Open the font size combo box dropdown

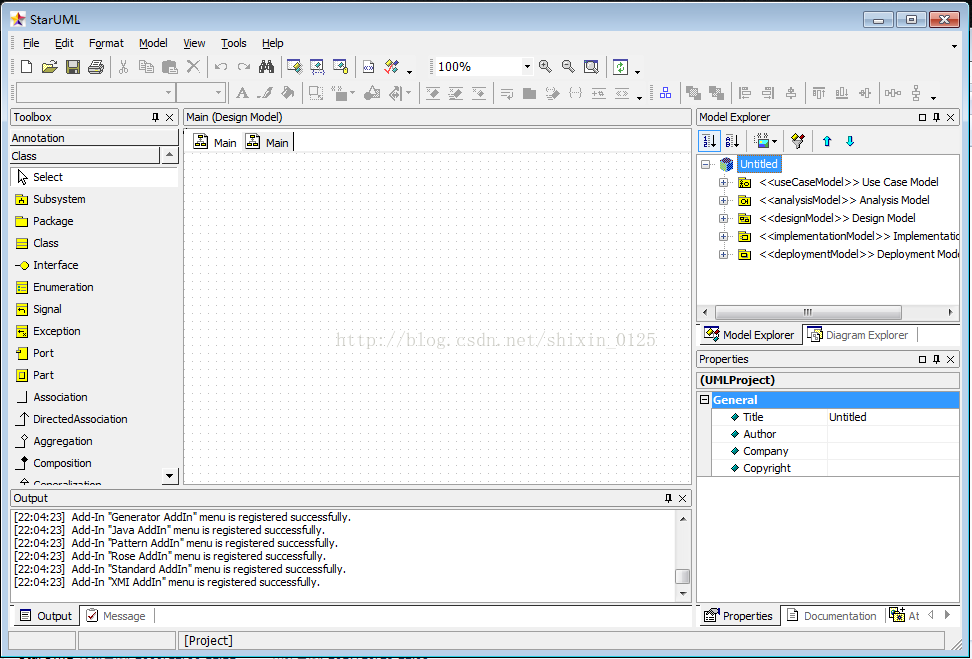coord(218,93)
